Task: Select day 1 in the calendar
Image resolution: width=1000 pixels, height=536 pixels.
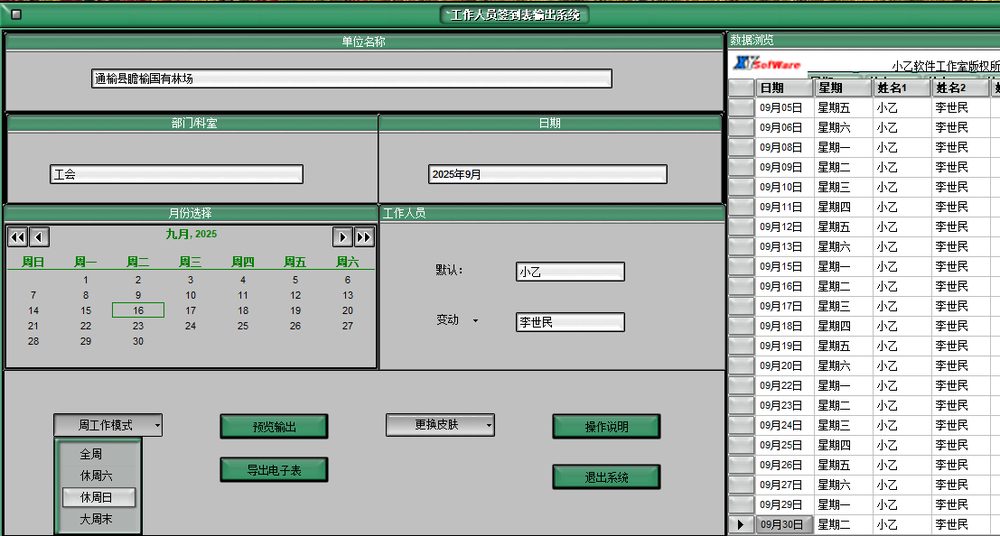Action: click(86, 280)
